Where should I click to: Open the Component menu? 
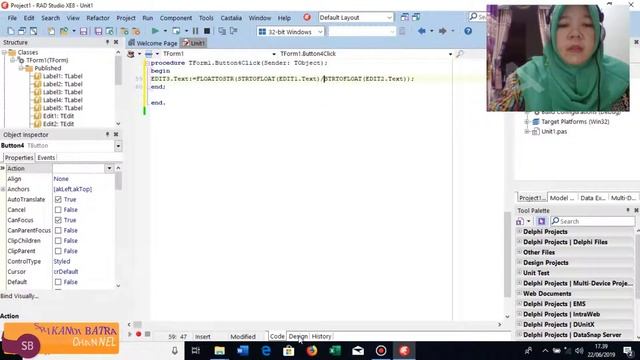(176, 18)
